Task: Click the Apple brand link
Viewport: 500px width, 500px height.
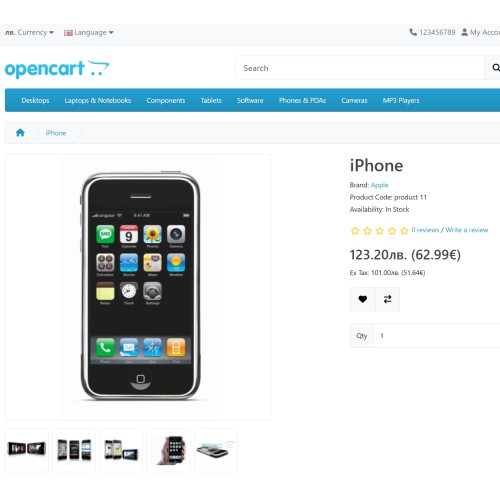Action: (x=379, y=185)
